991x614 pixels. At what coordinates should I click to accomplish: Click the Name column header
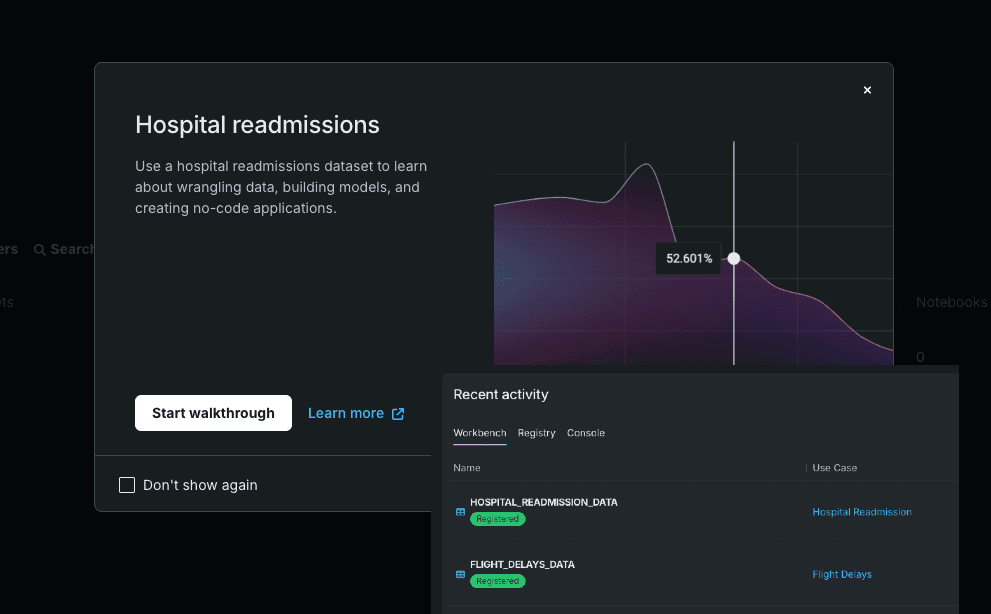(x=467, y=468)
